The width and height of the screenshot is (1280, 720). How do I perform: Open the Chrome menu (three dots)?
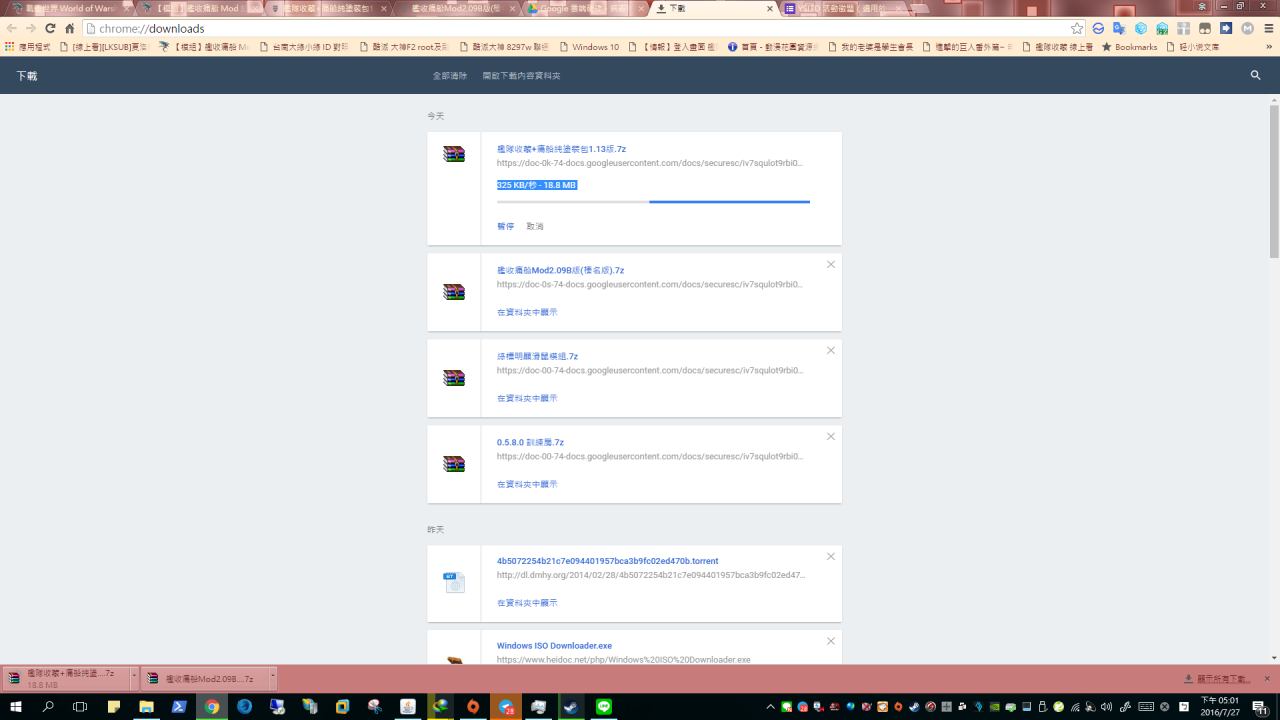click(x=1267, y=29)
